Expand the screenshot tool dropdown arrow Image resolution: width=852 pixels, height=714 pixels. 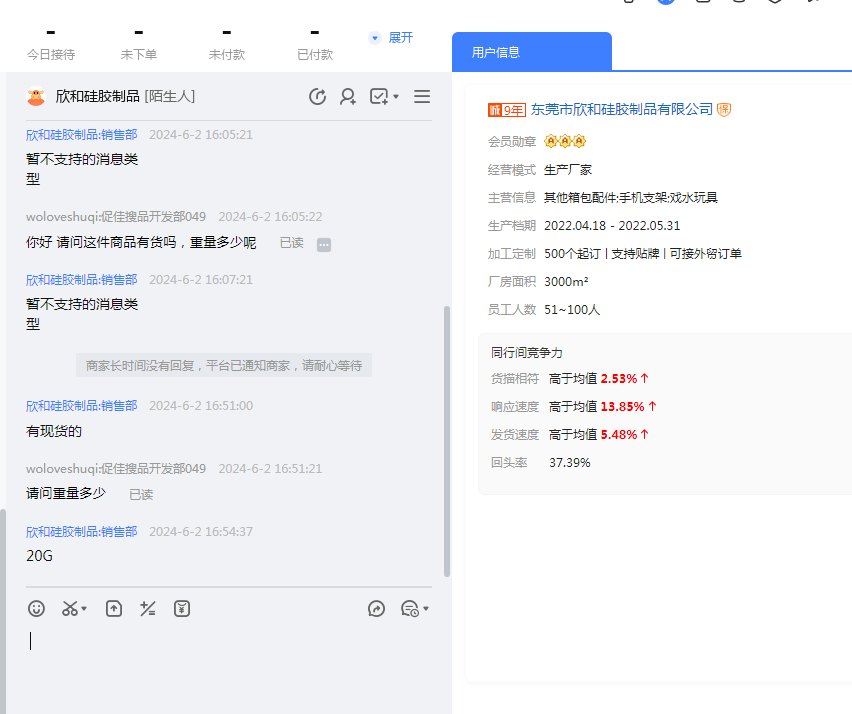point(84,609)
